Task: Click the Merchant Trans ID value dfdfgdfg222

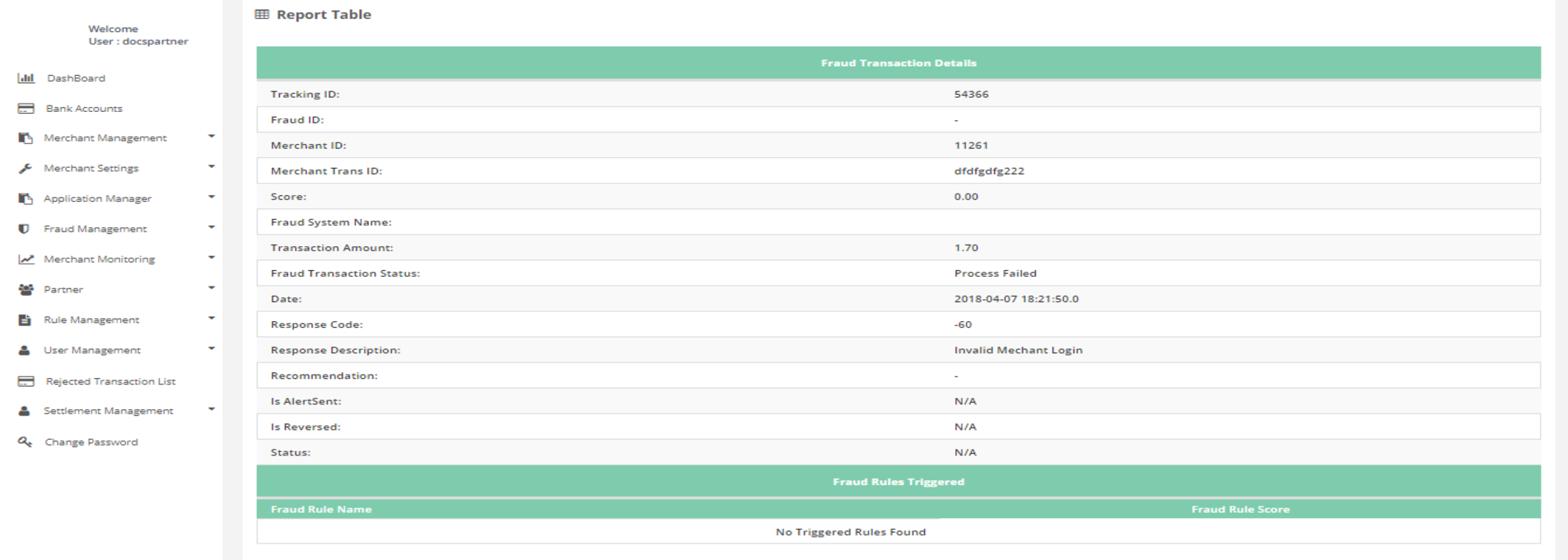Action: [989, 171]
